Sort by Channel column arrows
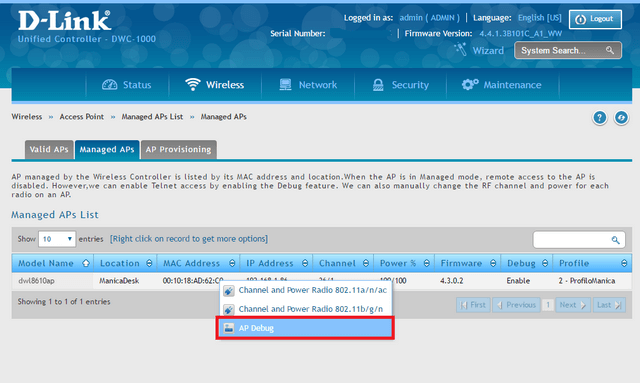The width and height of the screenshot is (640, 383). coord(366,263)
